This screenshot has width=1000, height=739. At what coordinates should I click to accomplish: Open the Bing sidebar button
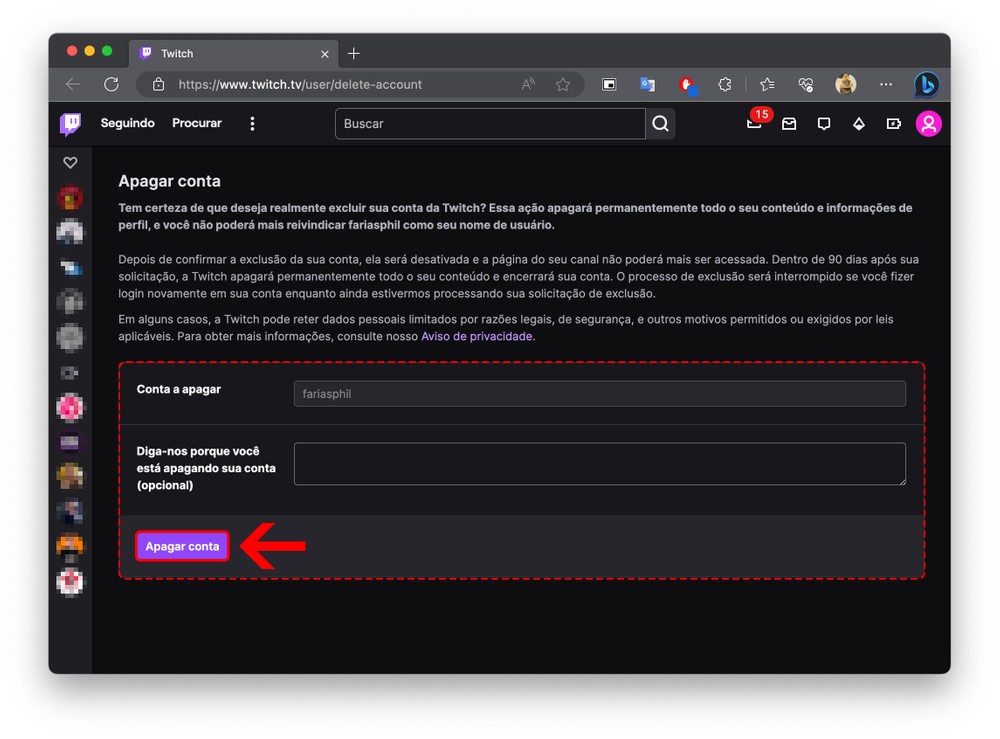tap(926, 84)
